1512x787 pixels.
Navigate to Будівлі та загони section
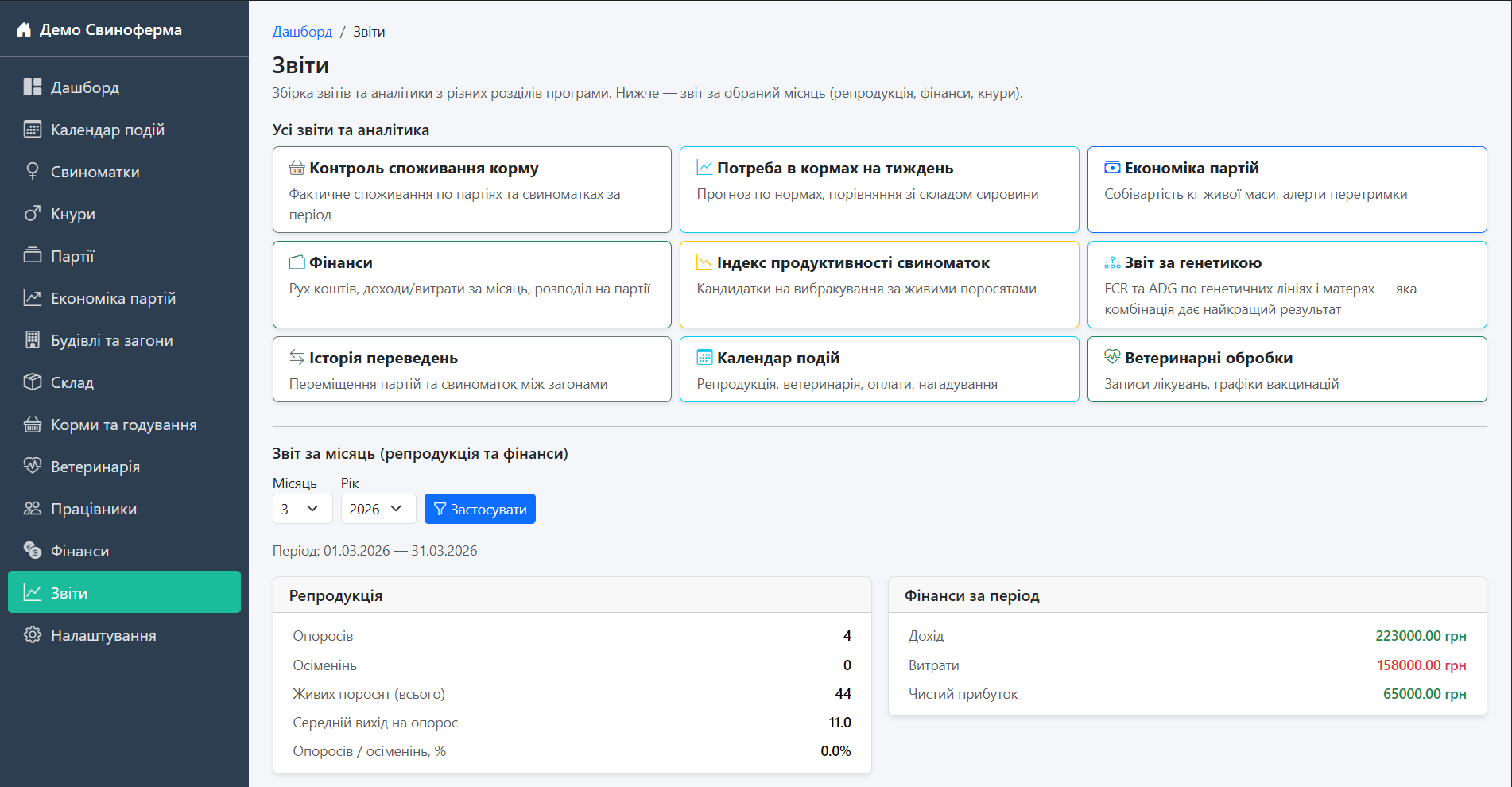click(111, 340)
